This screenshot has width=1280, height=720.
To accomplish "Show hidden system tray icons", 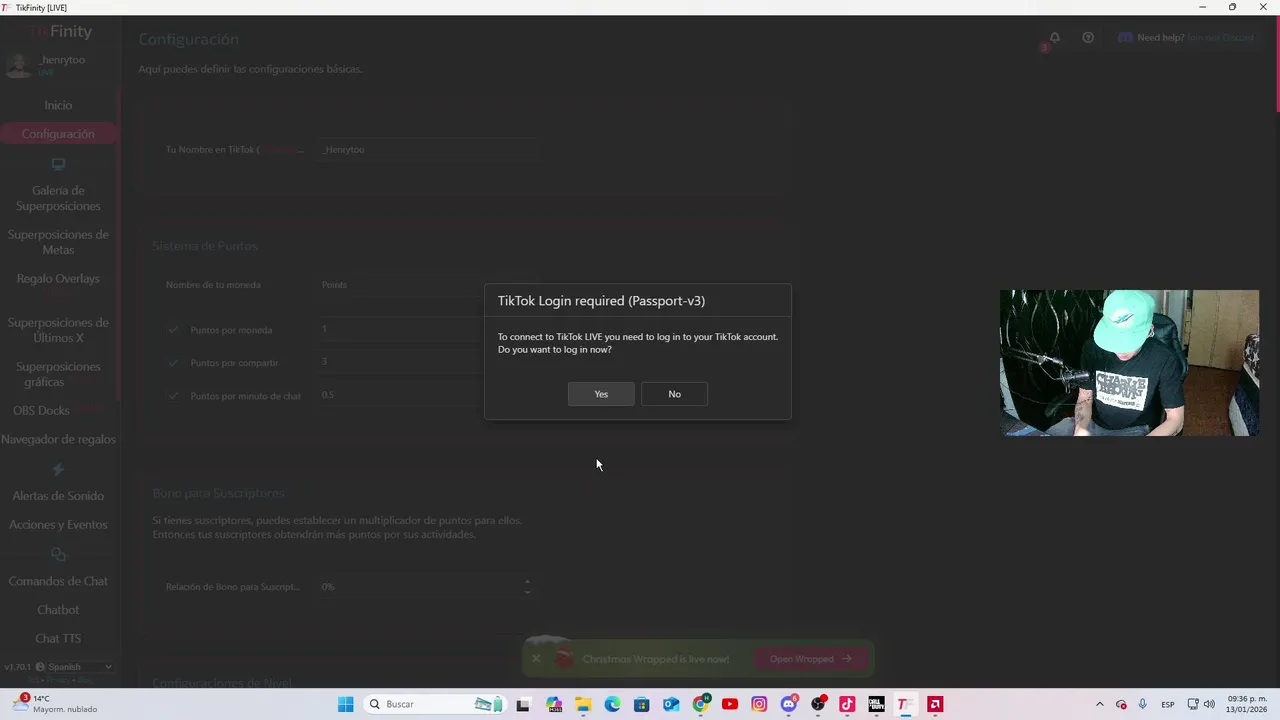I will [x=1100, y=704].
